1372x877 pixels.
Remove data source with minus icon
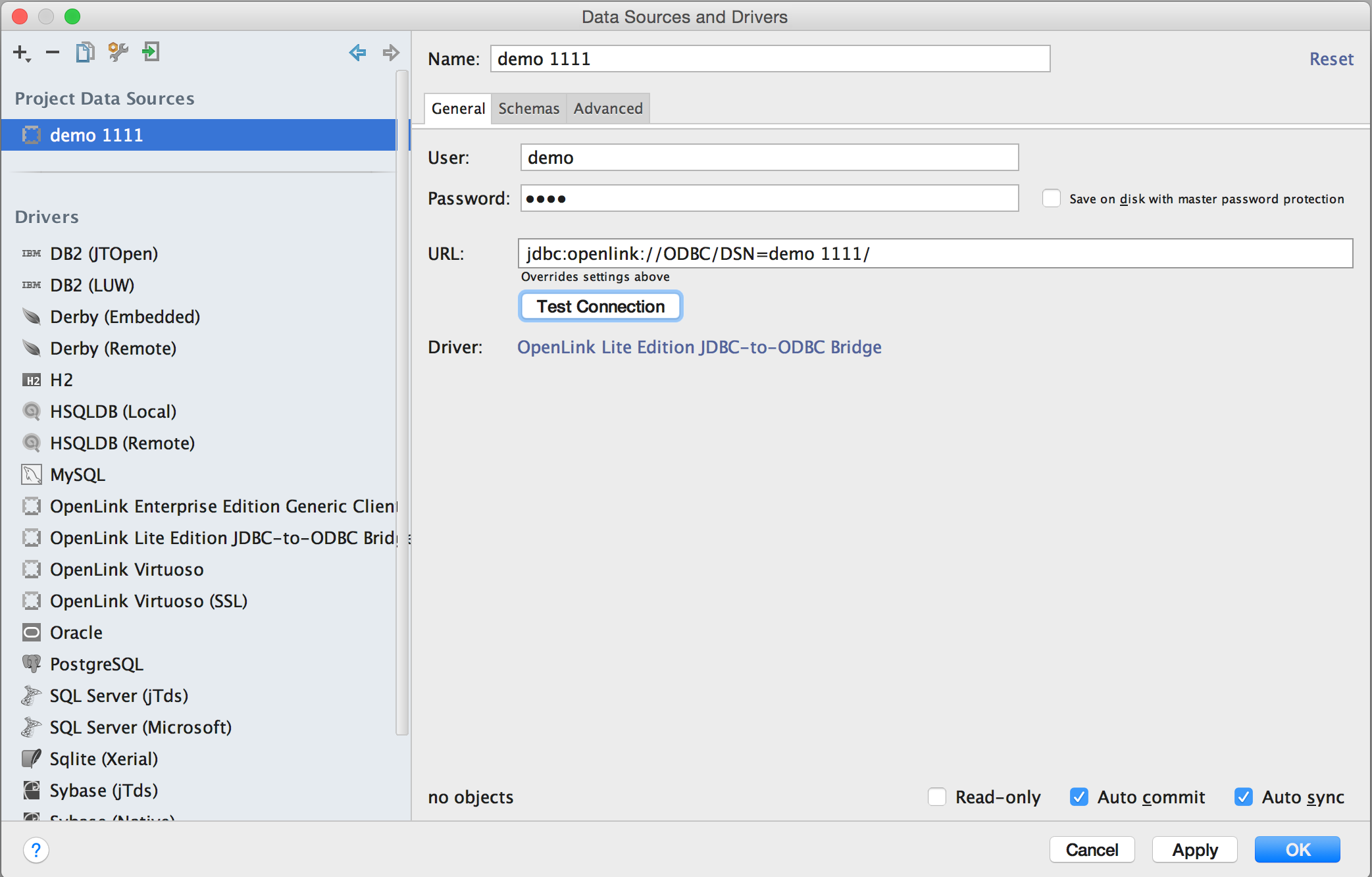tap(53, 52)
